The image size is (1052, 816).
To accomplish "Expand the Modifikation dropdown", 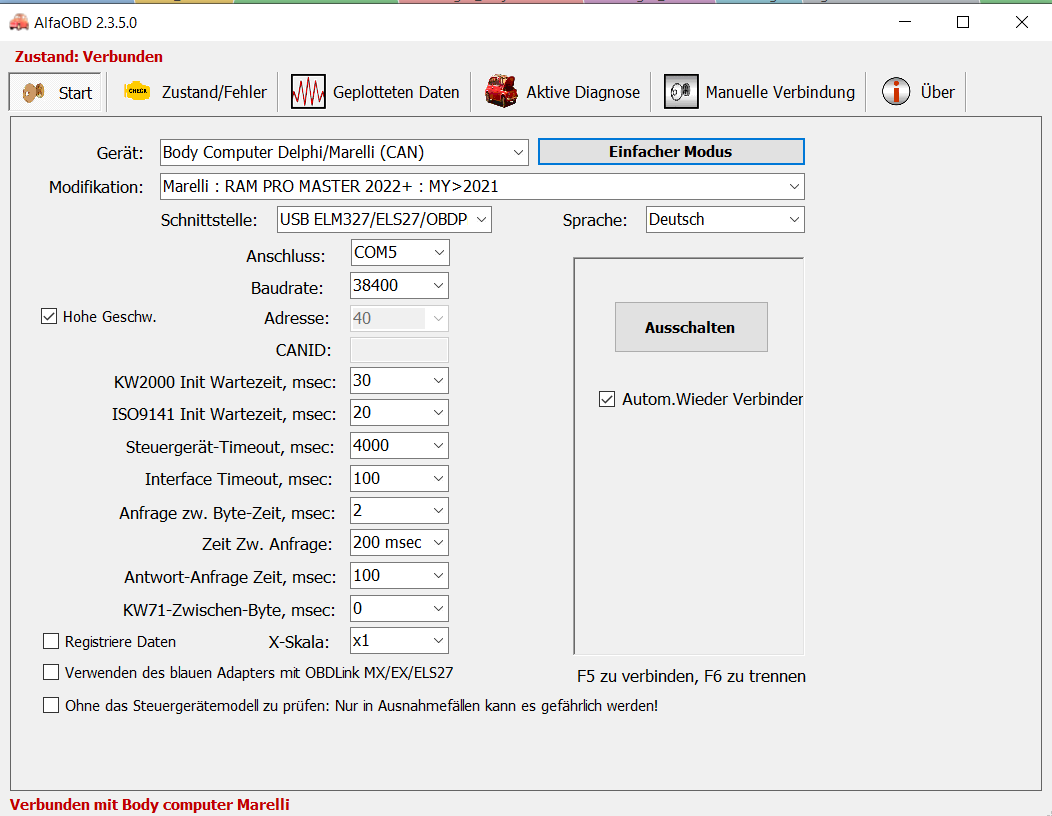I will coord(482,187).
